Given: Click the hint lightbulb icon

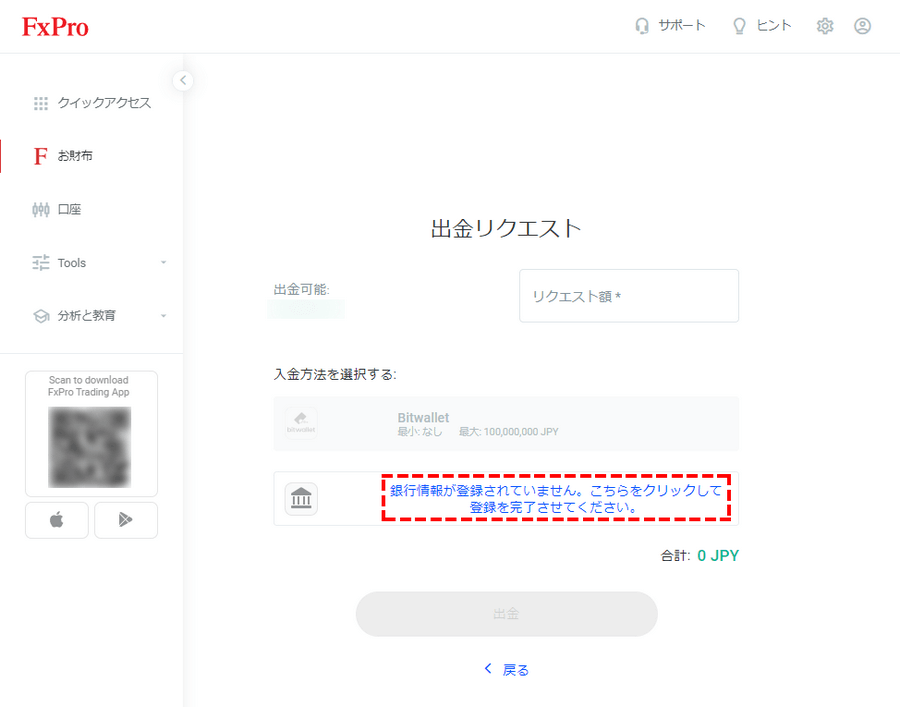Looking at the screenshot, I should [739, 26].
